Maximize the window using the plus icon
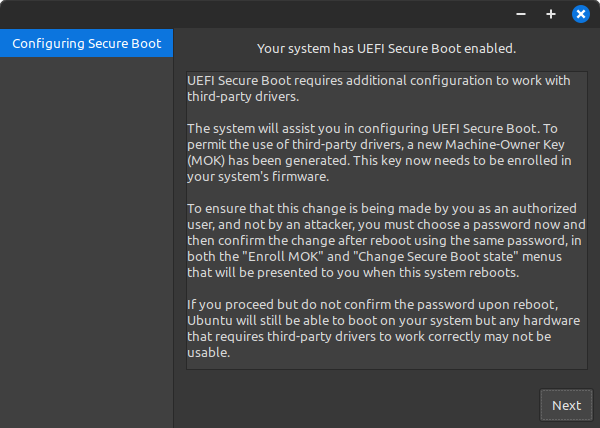The width and height of the screenshot is (600, 428). click(x=550, y=14)
